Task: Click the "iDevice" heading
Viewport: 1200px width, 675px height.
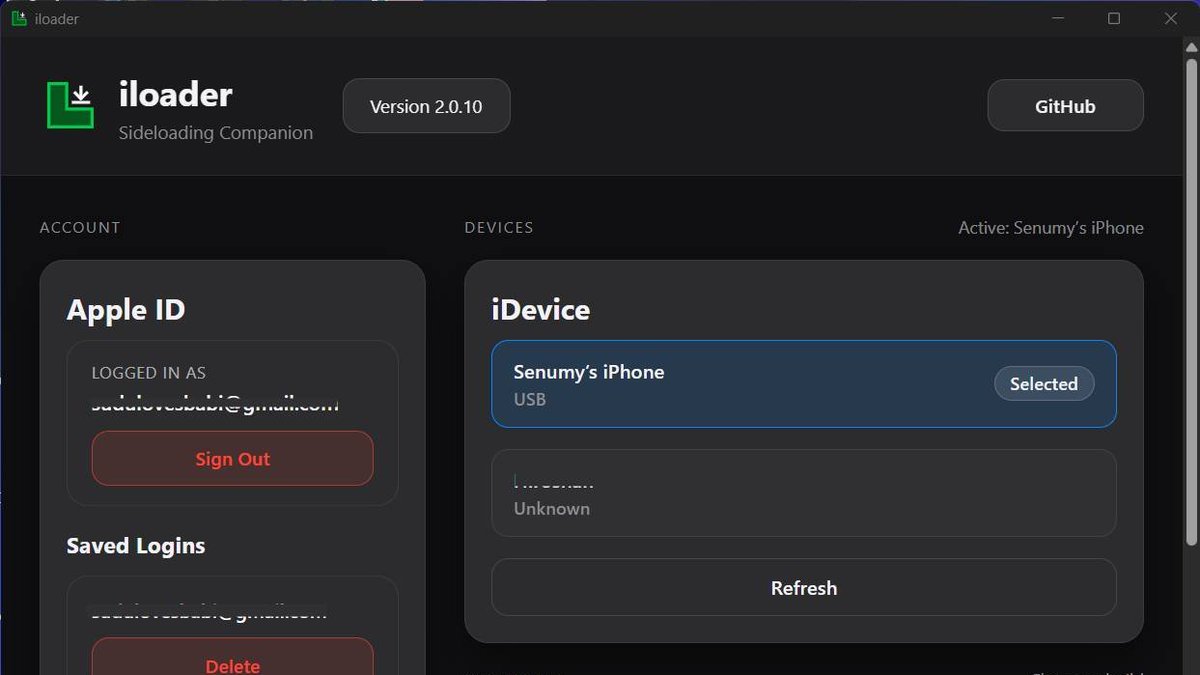Action: [x=540, y=310]
